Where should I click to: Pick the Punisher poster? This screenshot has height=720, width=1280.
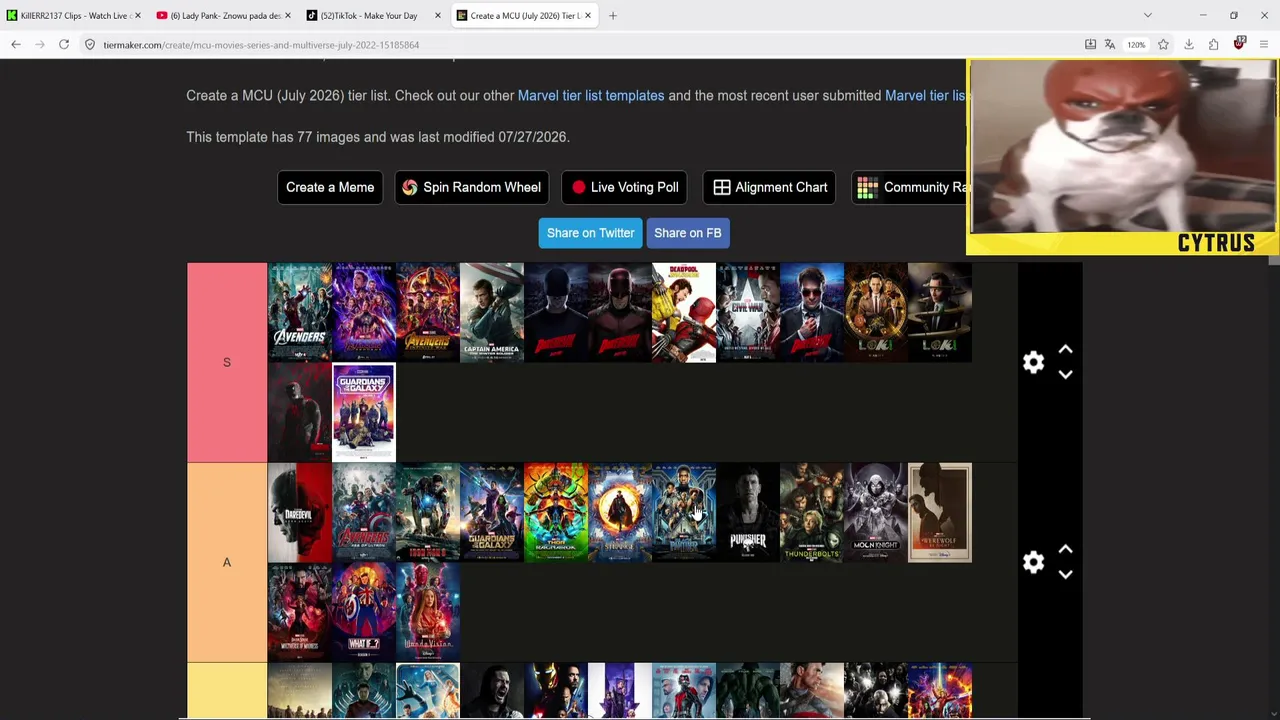[748, 512]
